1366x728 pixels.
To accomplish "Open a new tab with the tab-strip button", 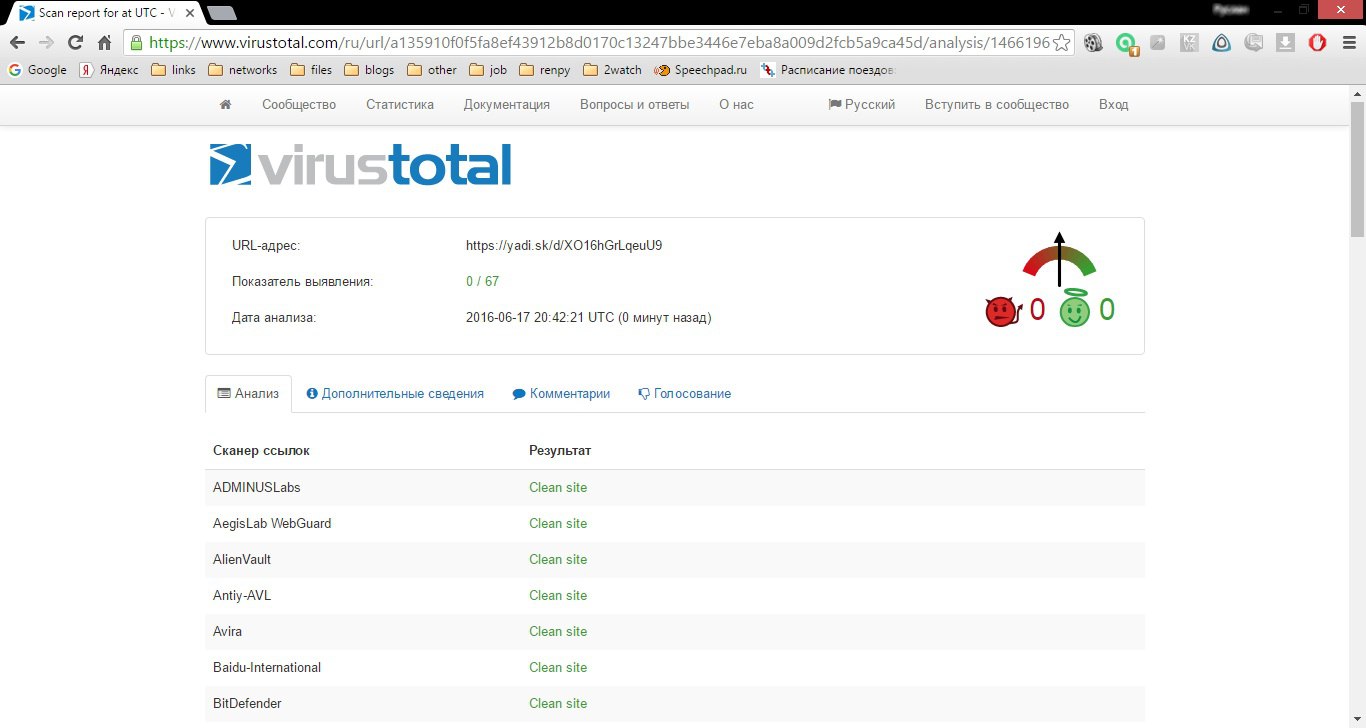I will pyautogui.click(x=222, y=13).
